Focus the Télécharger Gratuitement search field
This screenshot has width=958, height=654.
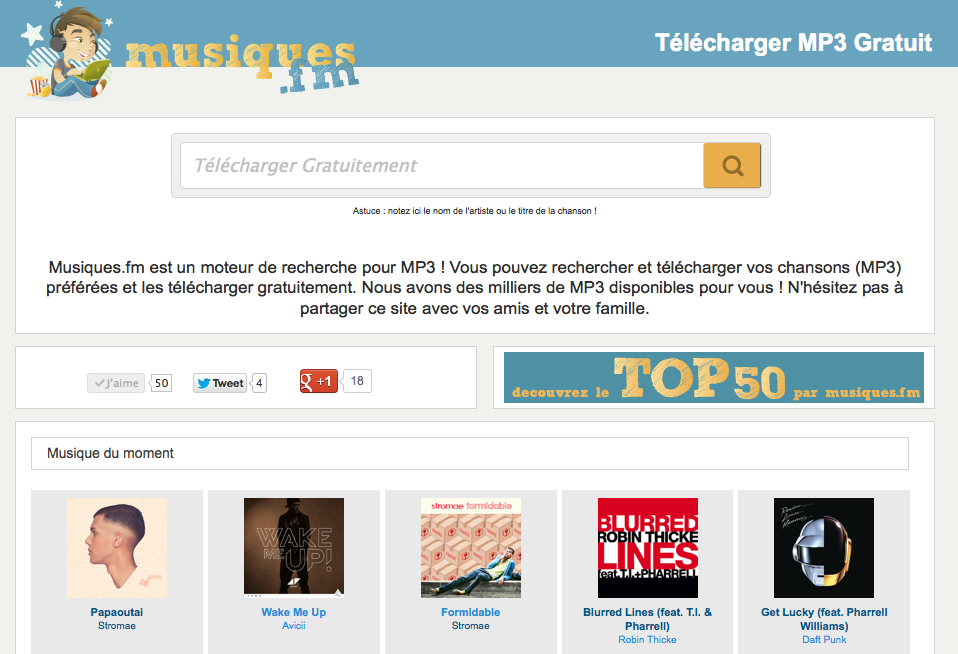click(442, 165)
